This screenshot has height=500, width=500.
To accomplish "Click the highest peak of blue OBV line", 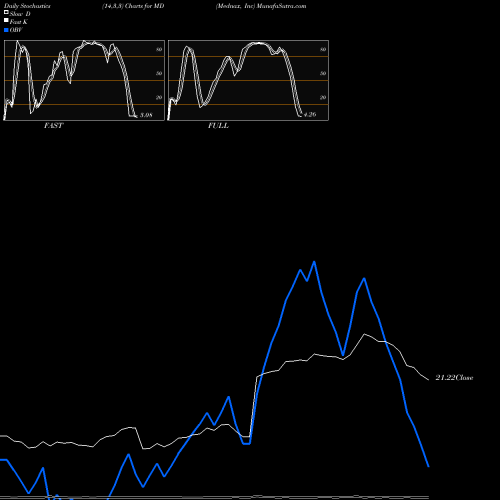I will 314,262.
